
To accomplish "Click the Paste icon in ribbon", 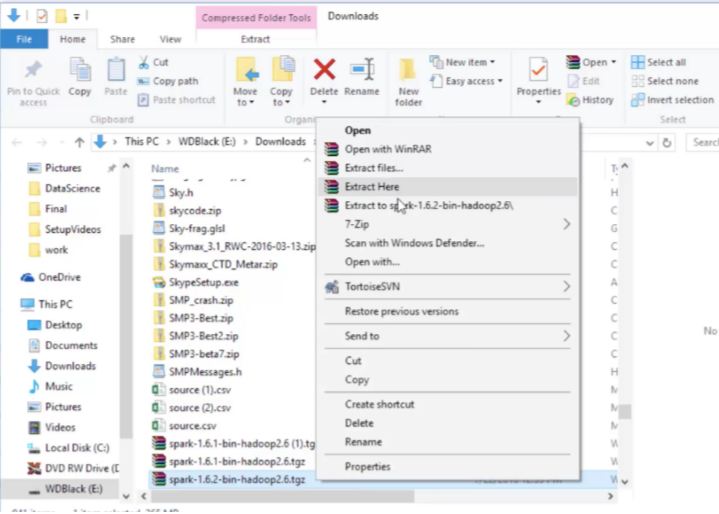I will point(116,70).
